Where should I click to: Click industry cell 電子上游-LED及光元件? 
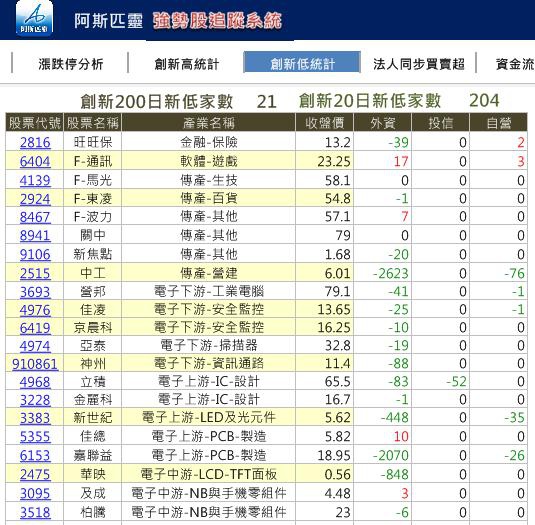pos(209,418)
